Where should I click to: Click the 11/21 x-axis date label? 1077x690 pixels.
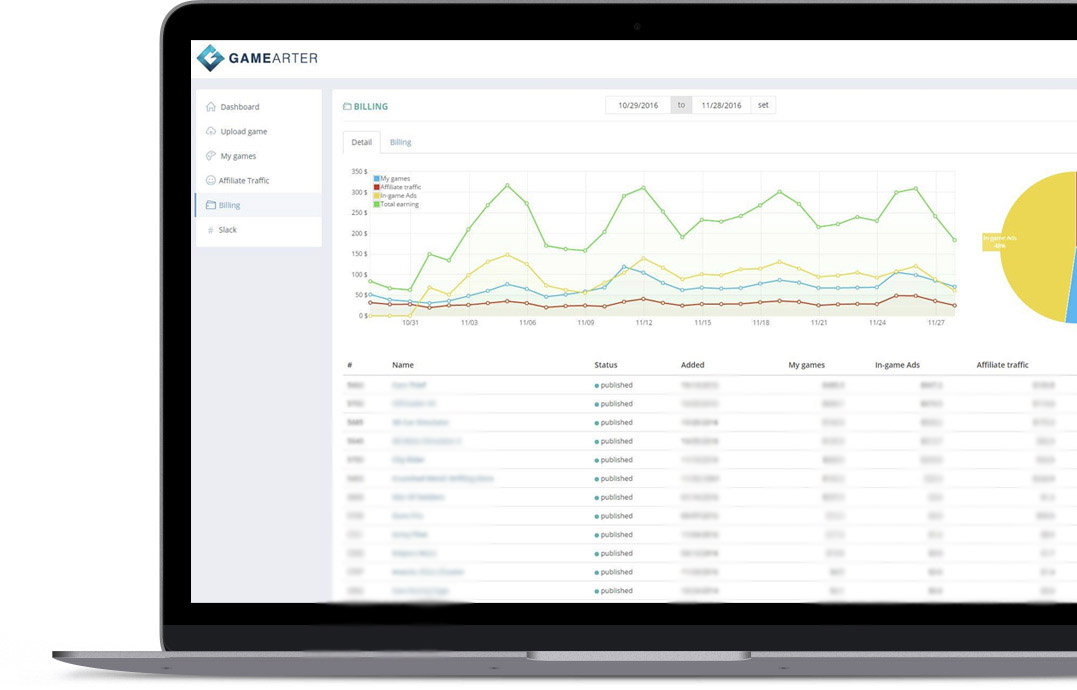[x=819, y=323]
